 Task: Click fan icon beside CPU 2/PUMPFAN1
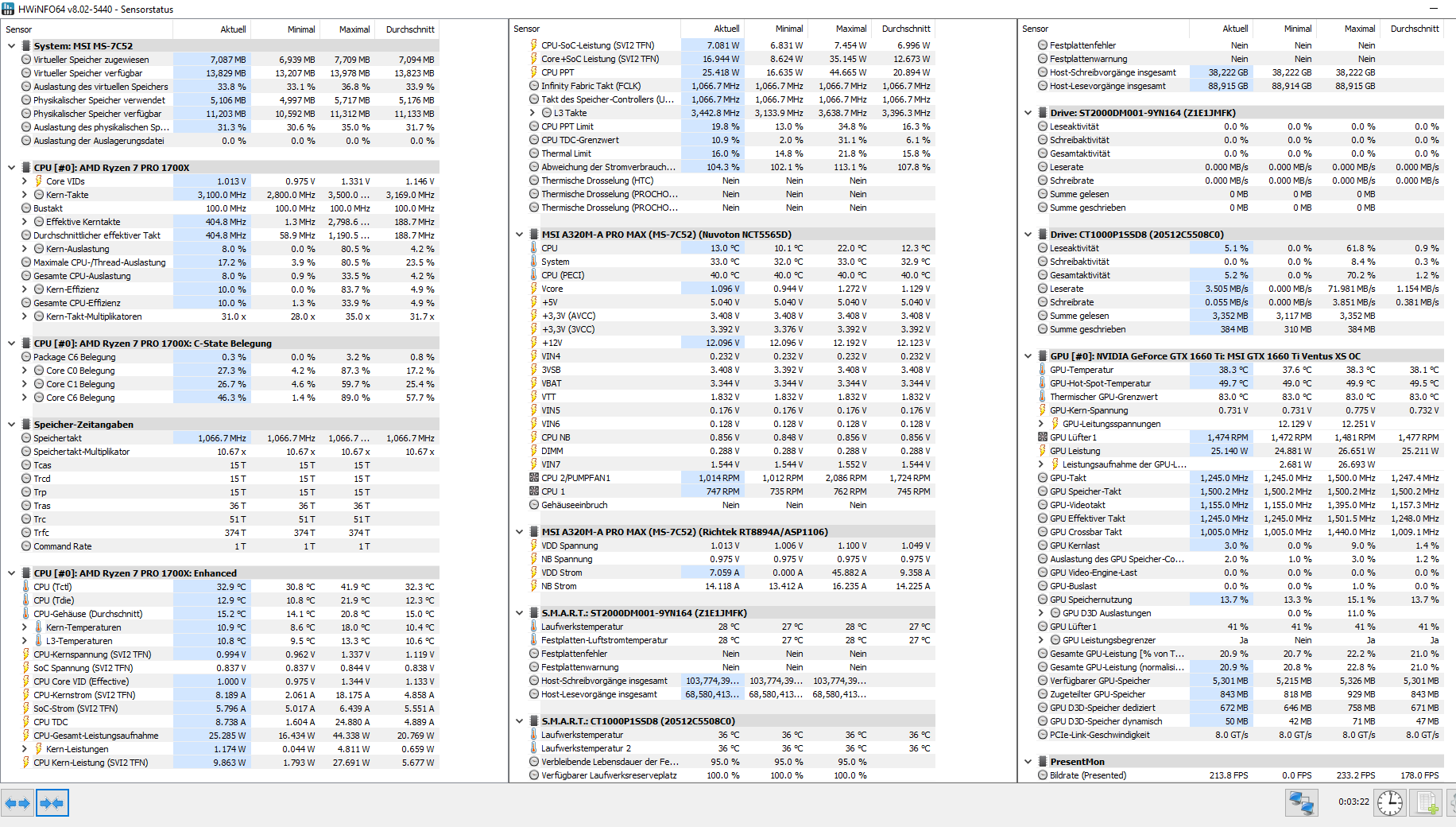click(534, 478)
